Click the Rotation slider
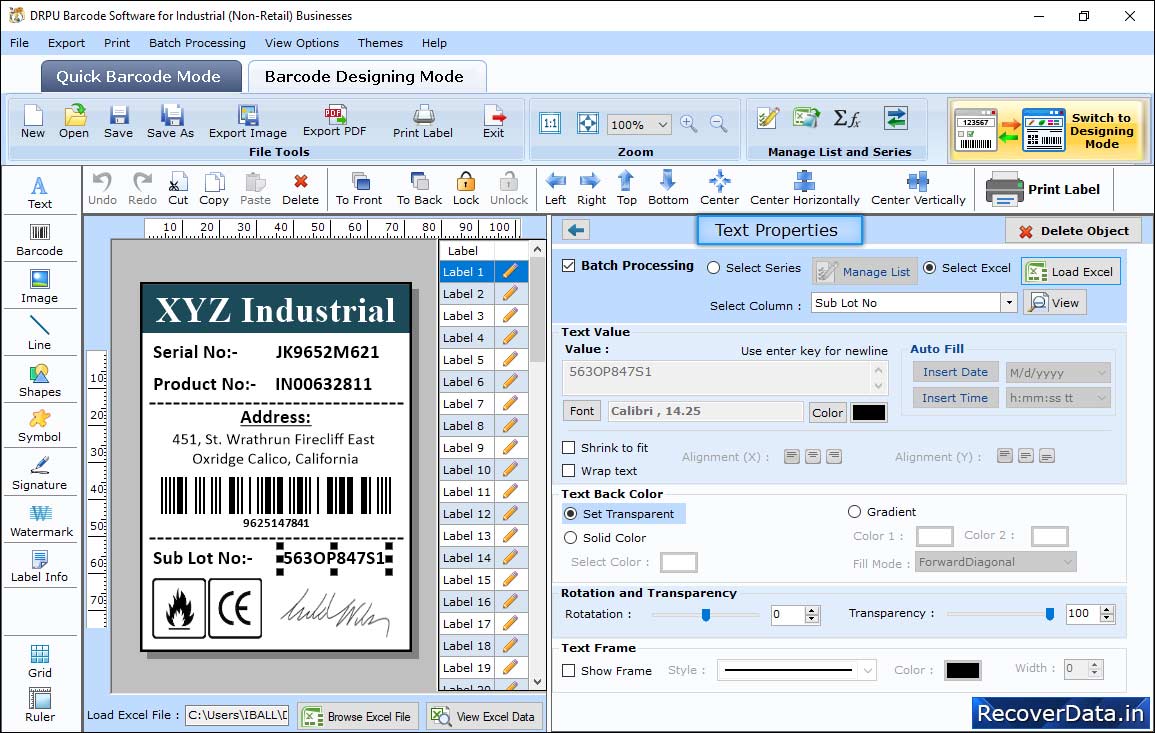 (x=705, y=614)
